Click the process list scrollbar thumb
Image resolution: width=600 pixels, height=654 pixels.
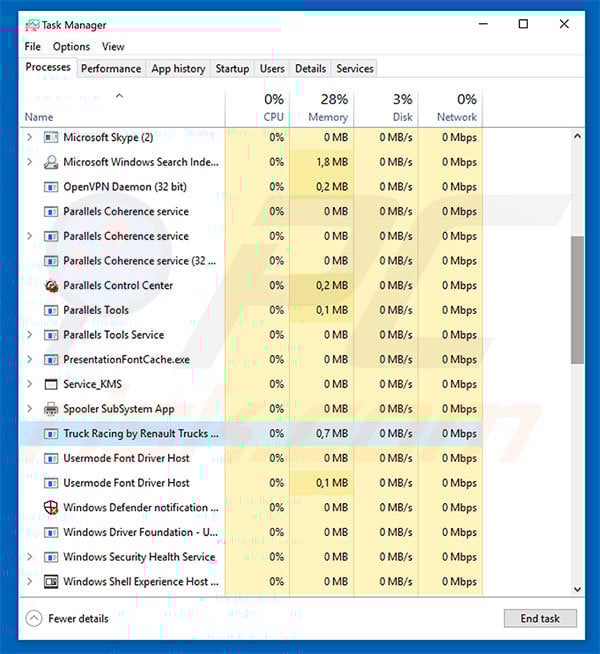coord(577,300)
